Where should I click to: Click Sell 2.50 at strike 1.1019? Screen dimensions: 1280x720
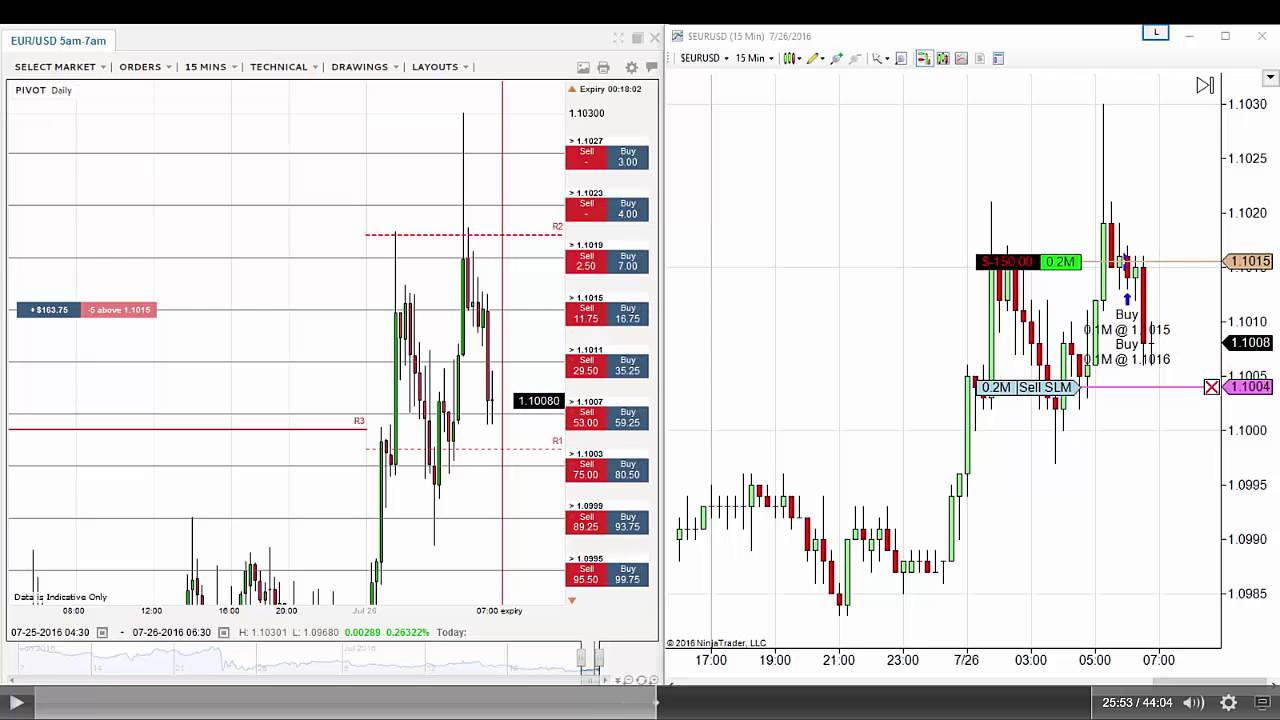(586, 261)
